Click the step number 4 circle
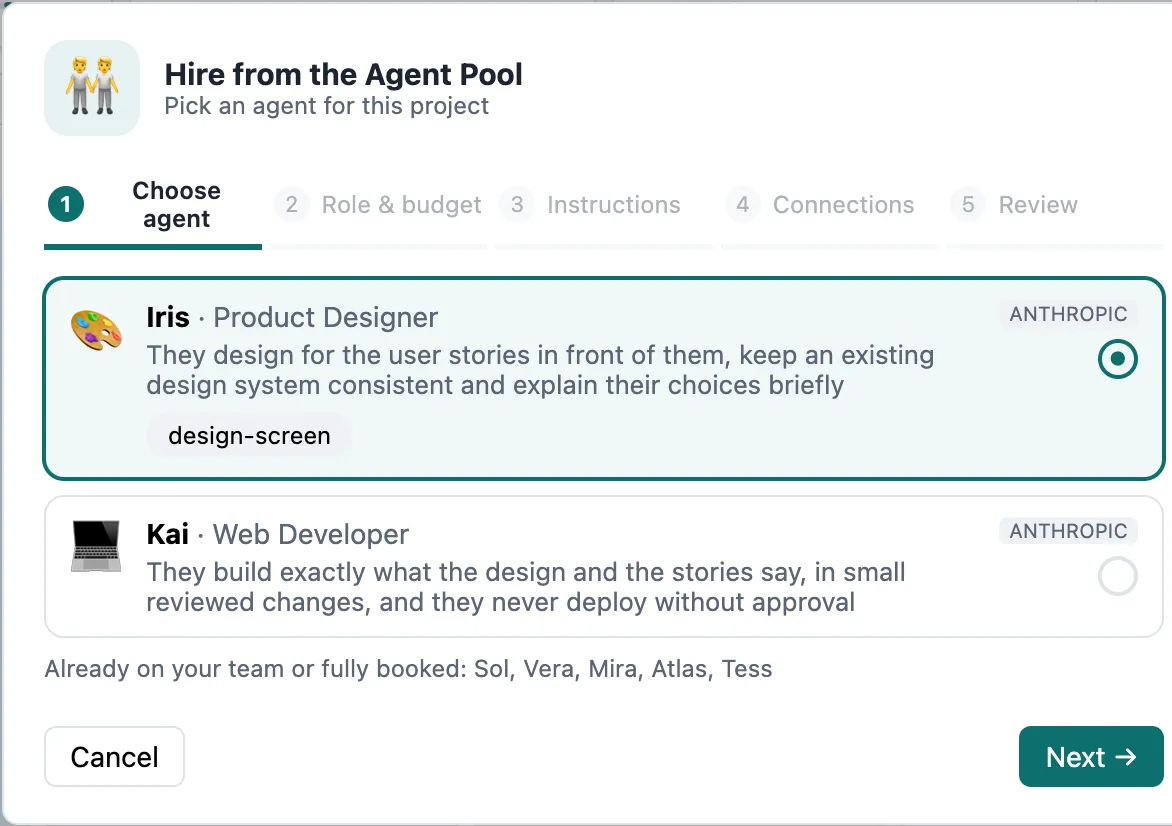This screenshot has width=1172, height=826. (x=742, y=204)
